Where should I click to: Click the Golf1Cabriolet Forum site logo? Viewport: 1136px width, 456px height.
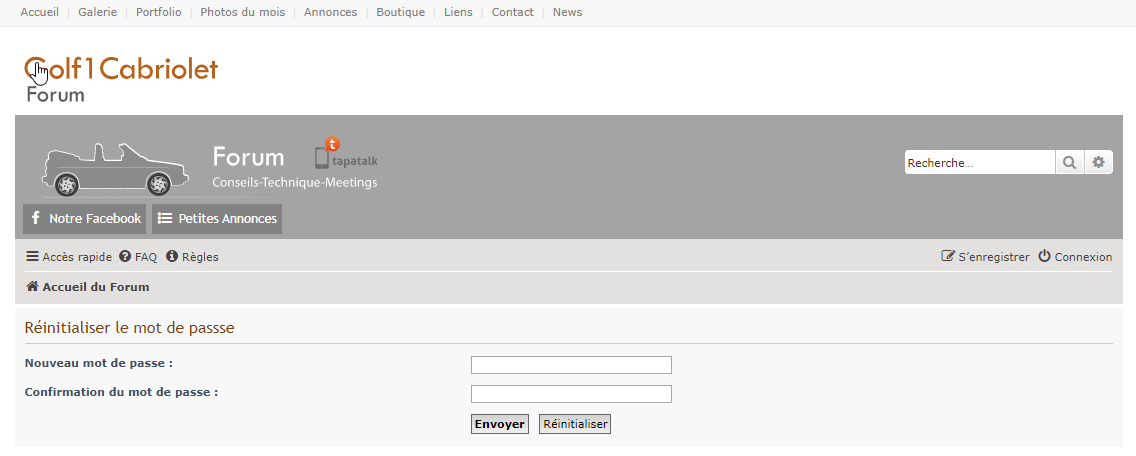121,79
